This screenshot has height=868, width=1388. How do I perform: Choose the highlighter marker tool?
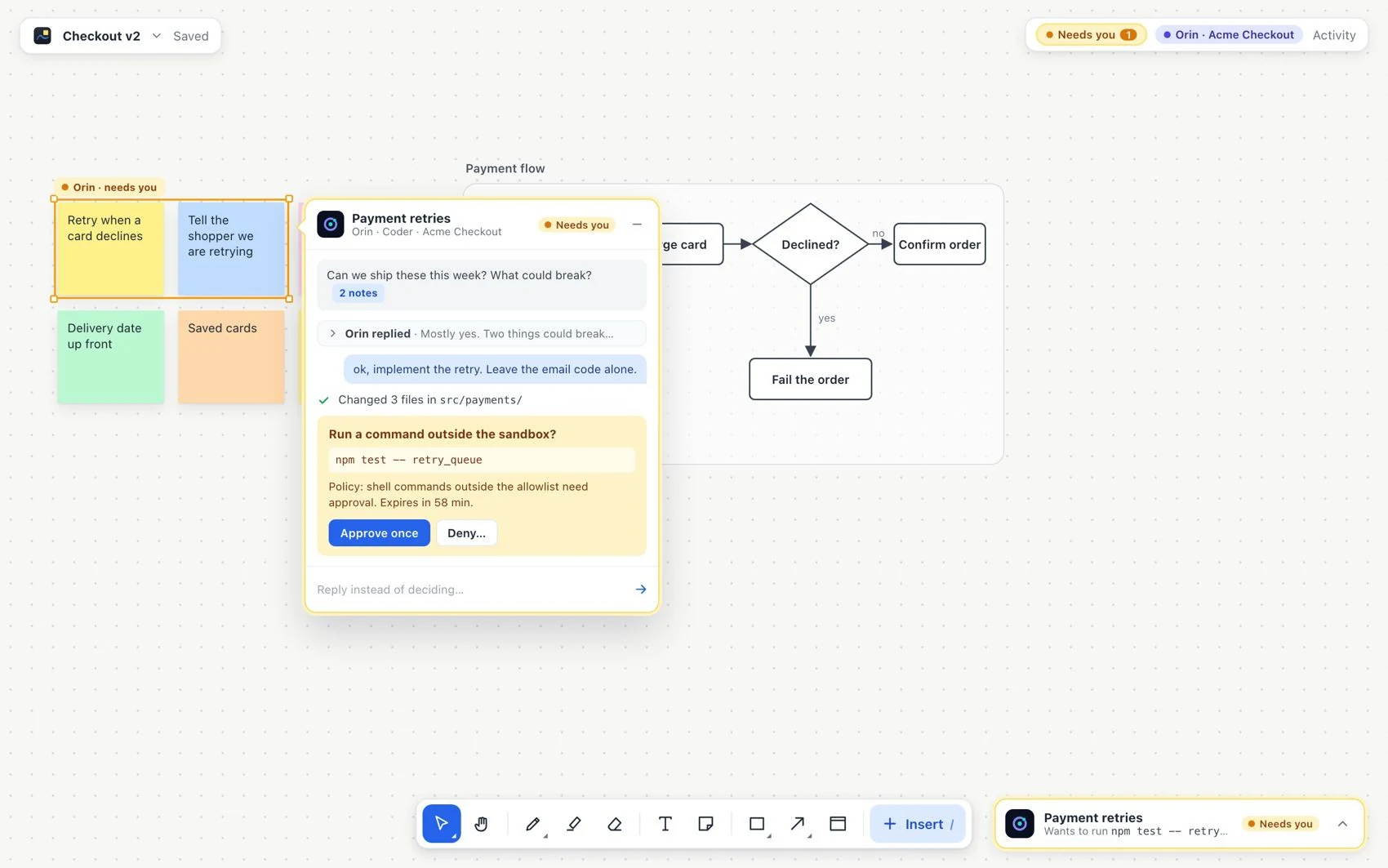pyautogui.click(x=574, y=823)
